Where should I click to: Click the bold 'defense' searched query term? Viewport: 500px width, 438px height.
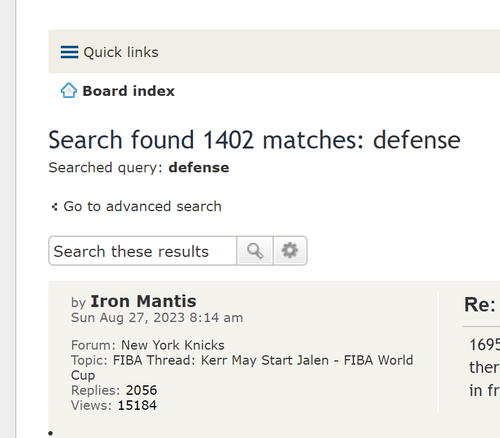[199, 168]
